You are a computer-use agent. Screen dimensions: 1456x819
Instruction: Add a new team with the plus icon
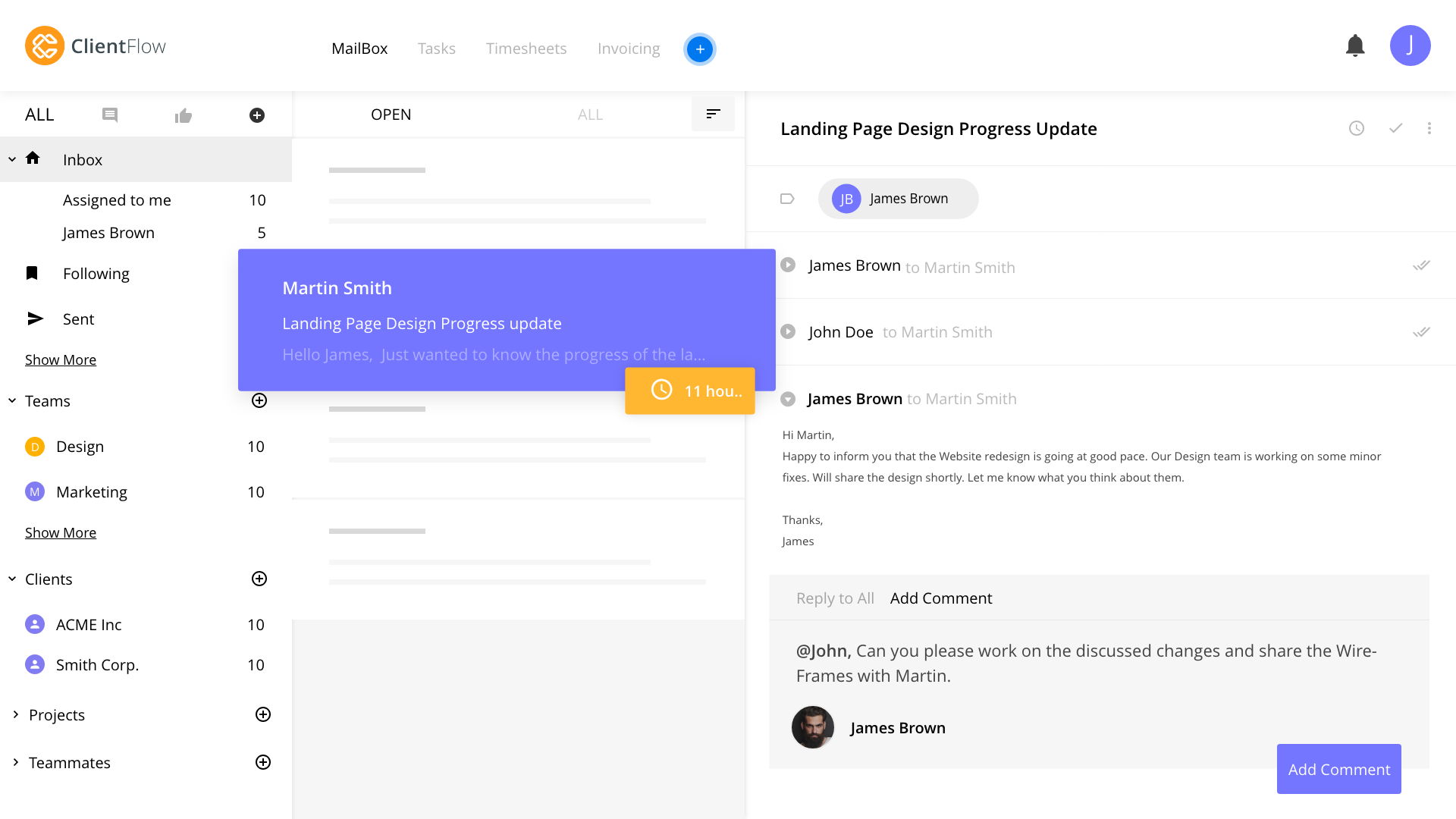click(259, 400)
